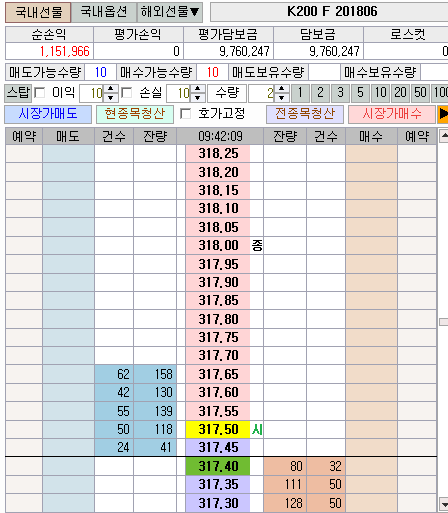Click the 스탑 button
The height and width of the screenshot is (513, 448).
[18, 93]
